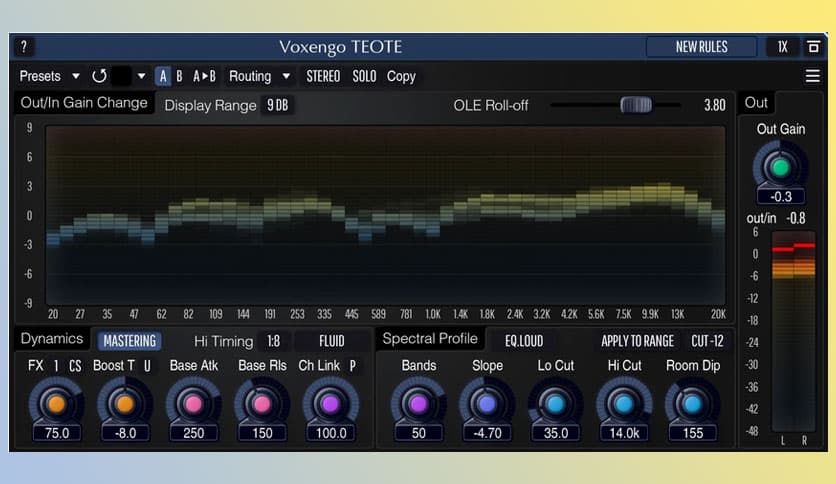
Task: Click the FX knob
Action: tap(57, 404)
